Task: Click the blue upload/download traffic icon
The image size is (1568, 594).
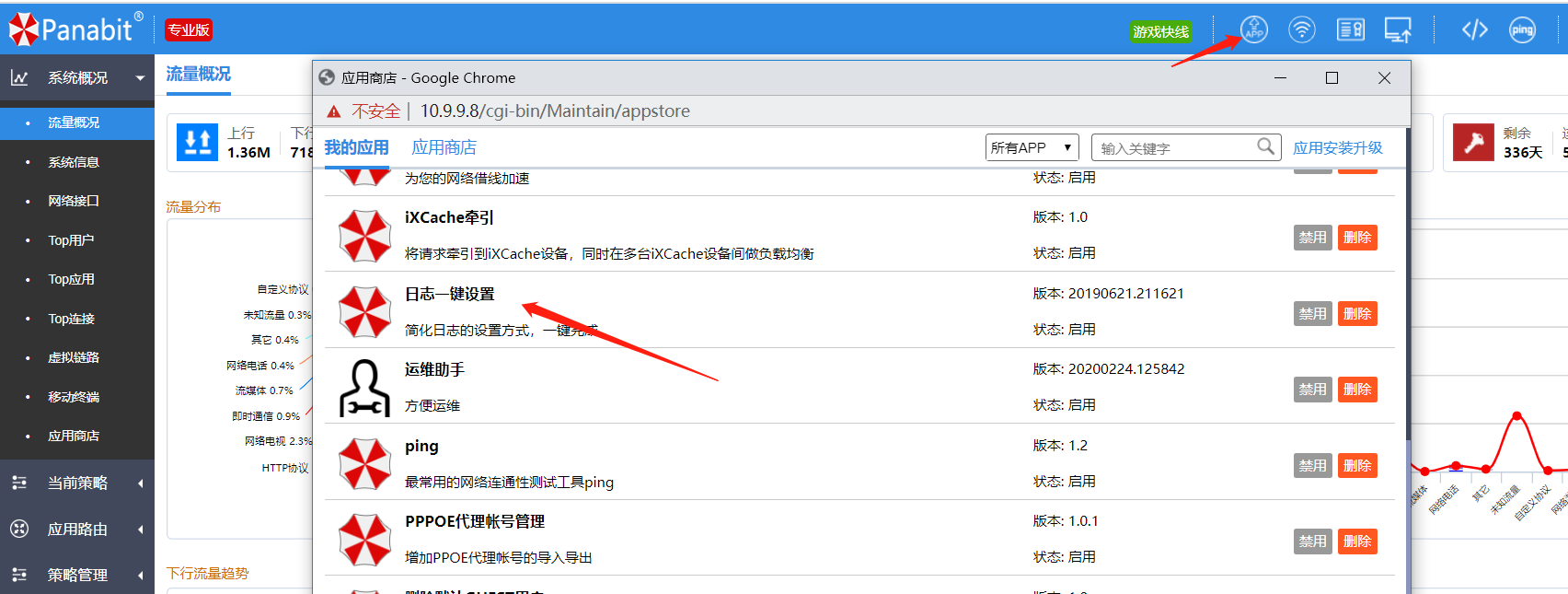Action: point(197,143)
